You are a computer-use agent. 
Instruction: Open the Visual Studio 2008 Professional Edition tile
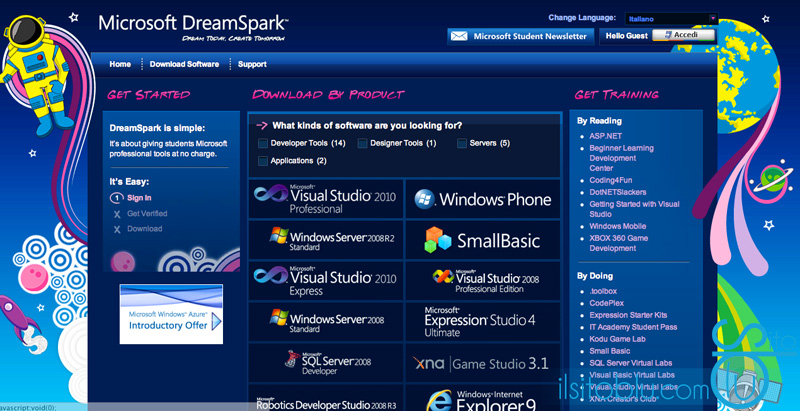(x=483, y=281)
